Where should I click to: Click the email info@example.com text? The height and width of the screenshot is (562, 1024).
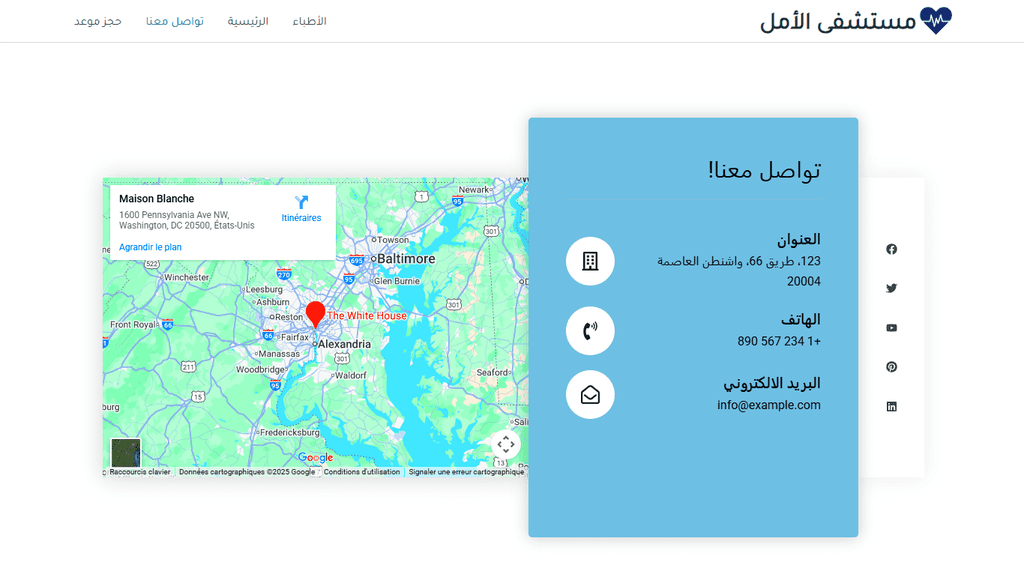click(x=769, y=405)
